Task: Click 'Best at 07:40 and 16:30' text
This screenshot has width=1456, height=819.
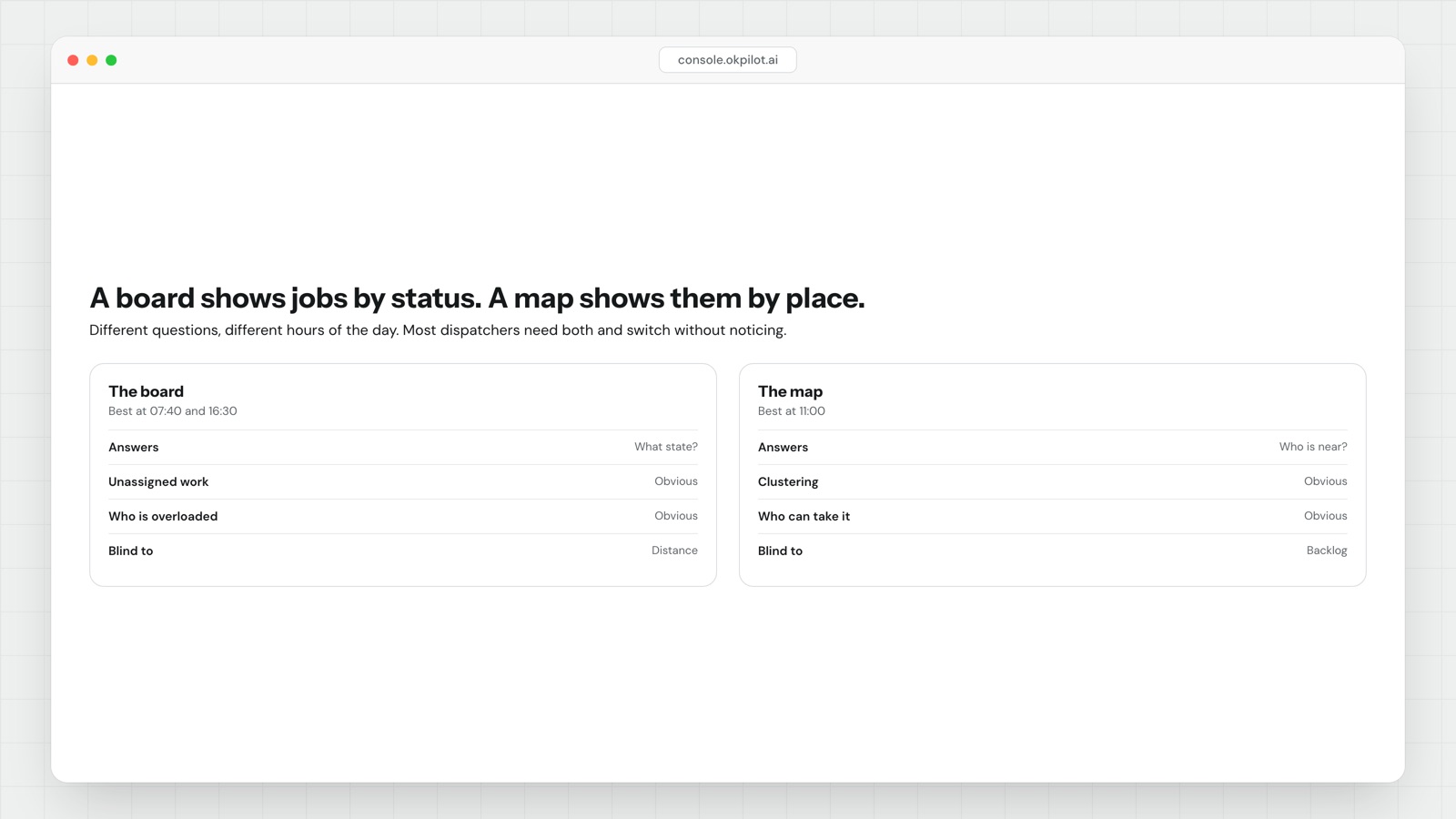Action: 173,411
